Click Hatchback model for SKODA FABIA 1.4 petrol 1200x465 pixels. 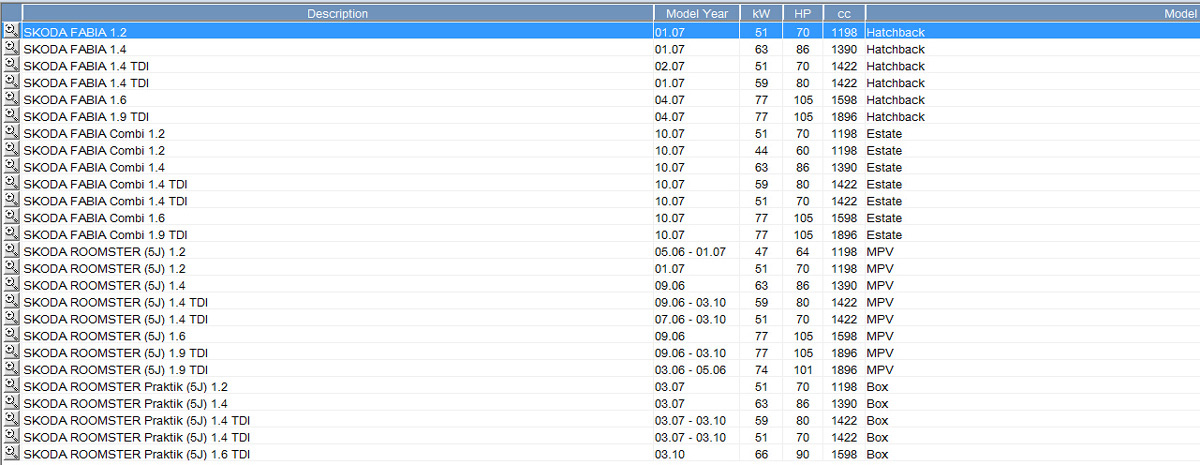(896, 49)
